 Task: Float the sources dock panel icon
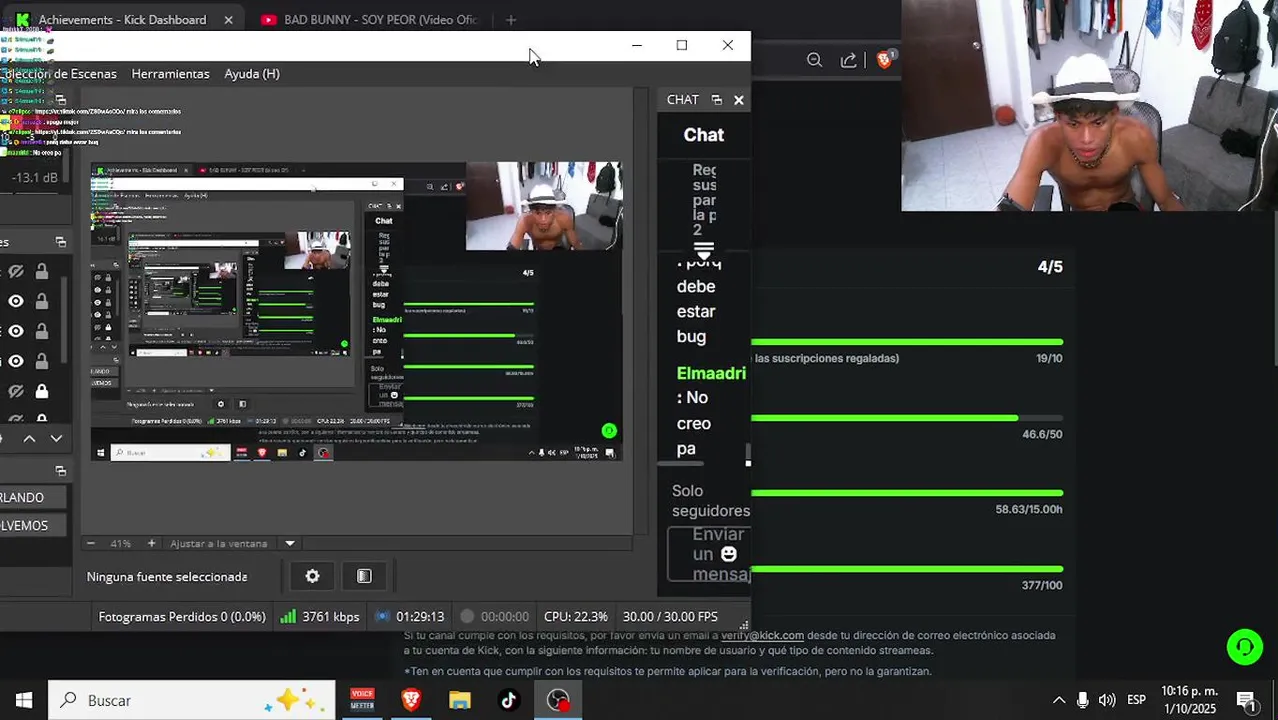[x=60, y=242]
